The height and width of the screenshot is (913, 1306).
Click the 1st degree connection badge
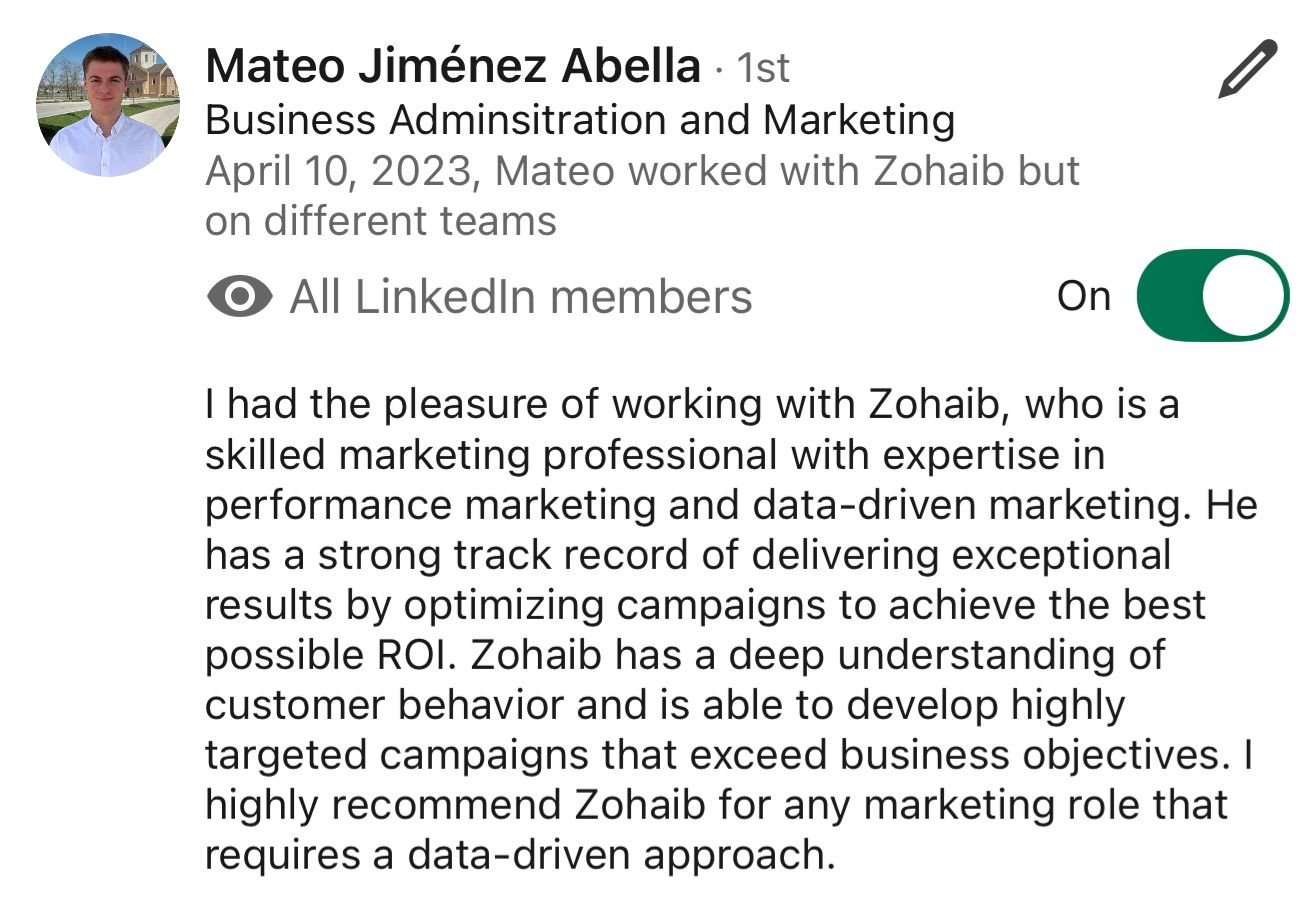[763, 69]
